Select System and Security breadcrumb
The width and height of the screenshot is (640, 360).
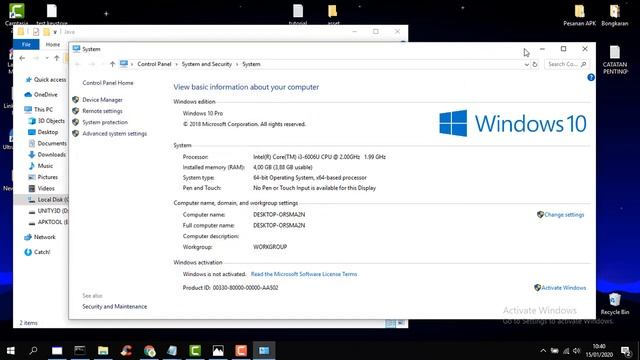pos(207,64)
